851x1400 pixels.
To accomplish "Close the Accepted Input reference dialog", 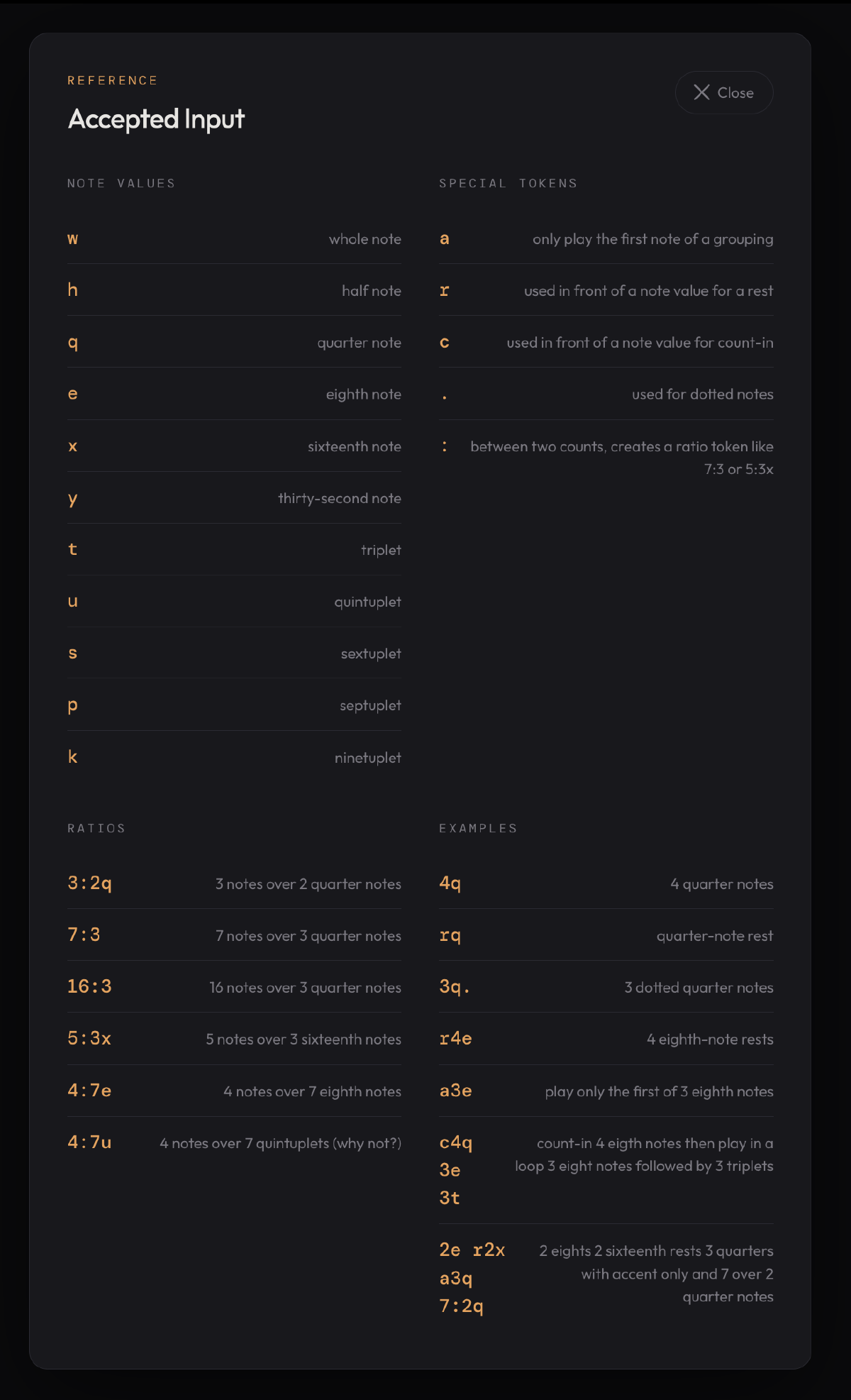I will coord(723,92).
